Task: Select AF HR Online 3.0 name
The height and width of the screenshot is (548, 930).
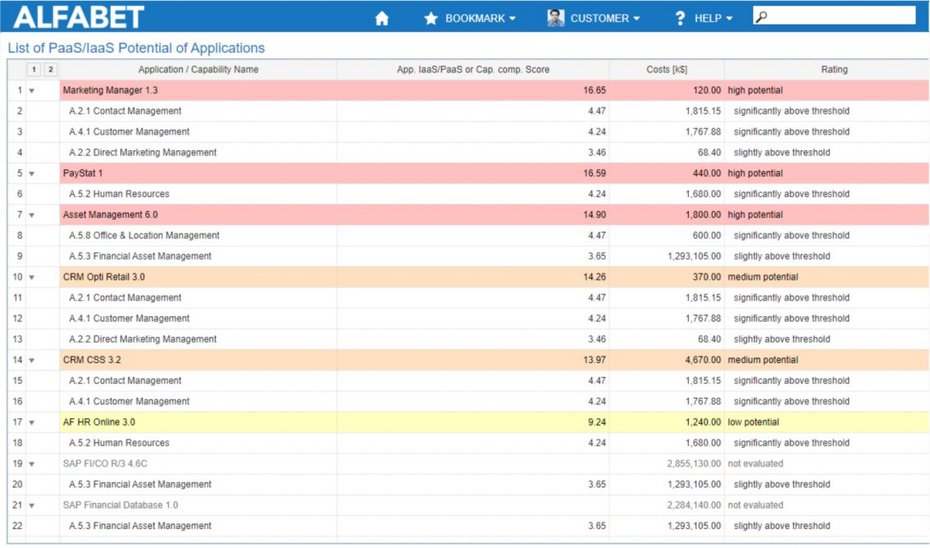Action: [99, 422]
